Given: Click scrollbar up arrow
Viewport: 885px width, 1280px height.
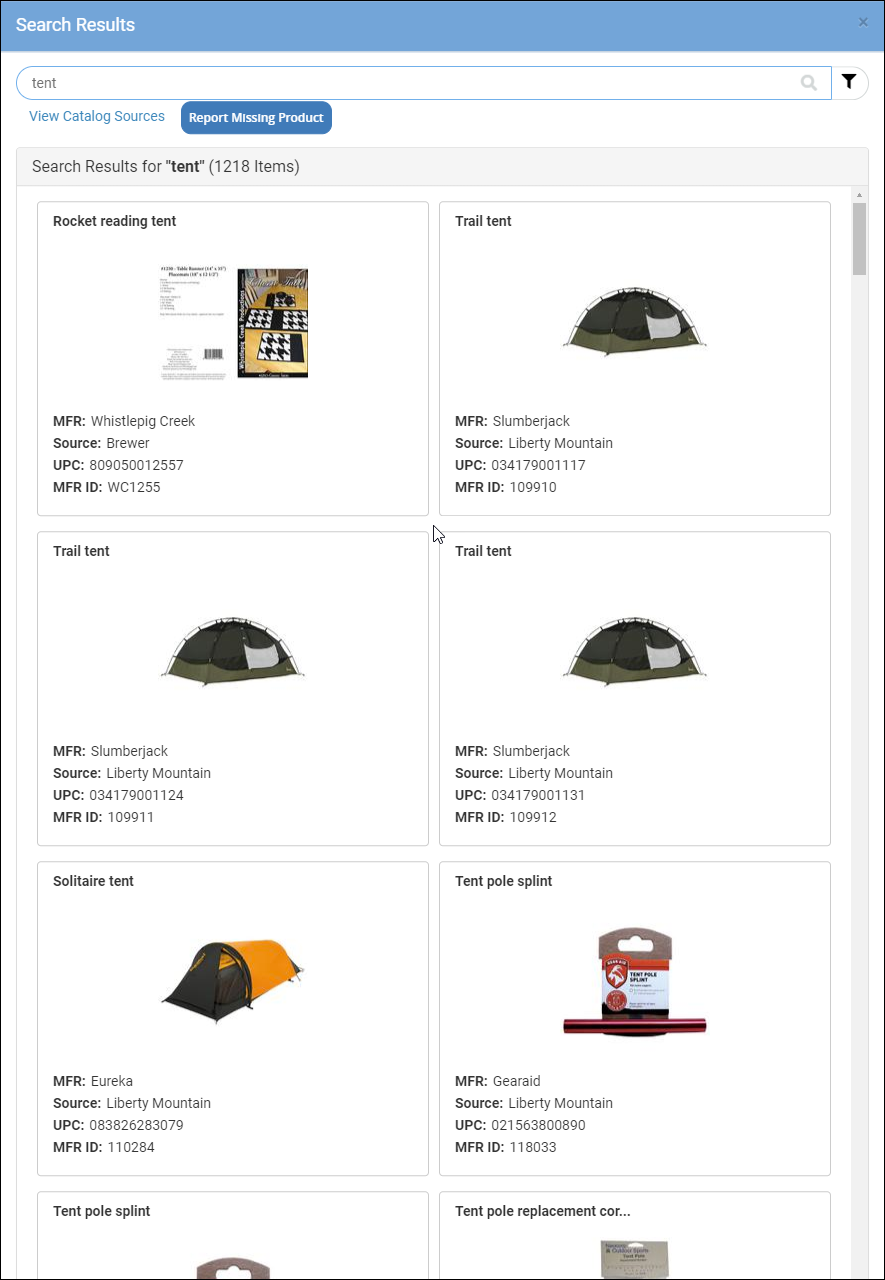Looking at the screenshot, I should pos(859,194).
